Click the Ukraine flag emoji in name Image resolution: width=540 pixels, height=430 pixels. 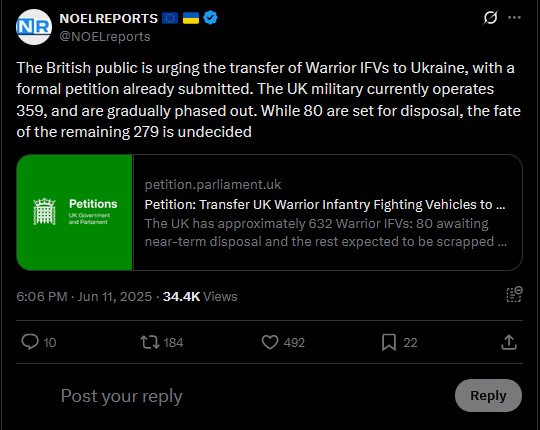191,18
